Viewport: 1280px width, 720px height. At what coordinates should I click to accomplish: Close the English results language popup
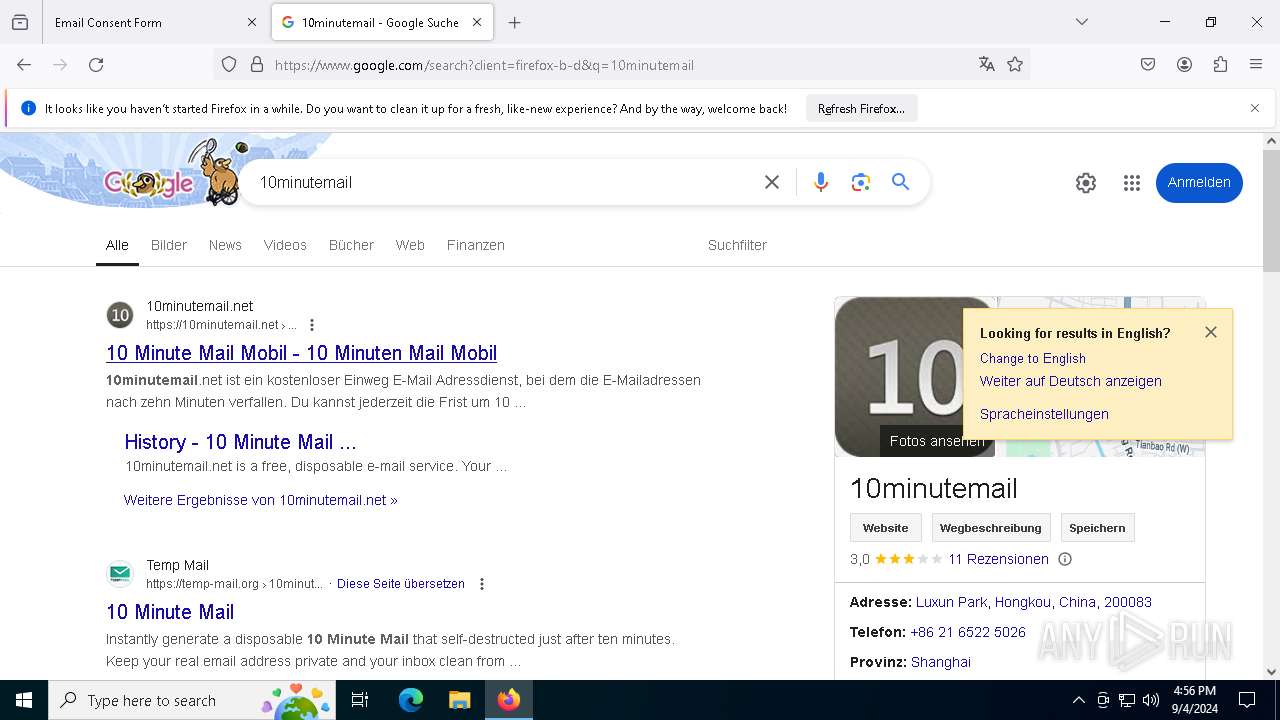[x=1211, y=332]
